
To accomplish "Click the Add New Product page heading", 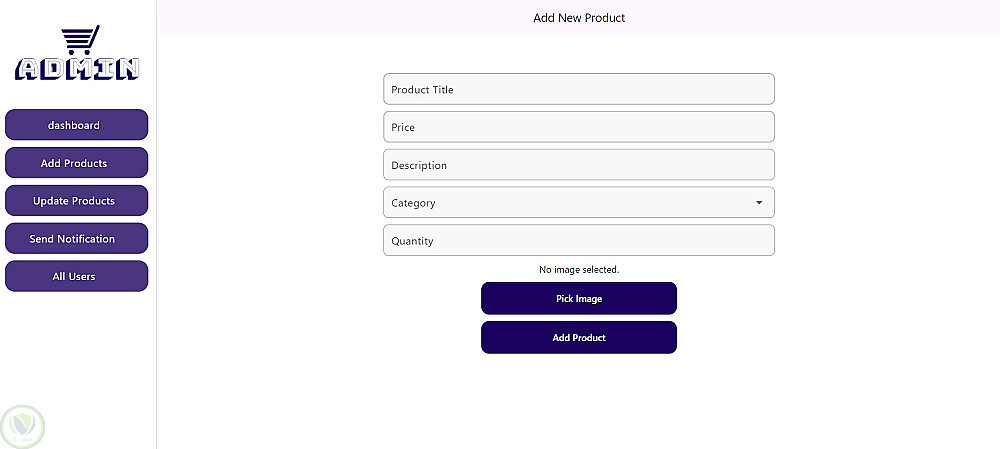I will (578, 18).
